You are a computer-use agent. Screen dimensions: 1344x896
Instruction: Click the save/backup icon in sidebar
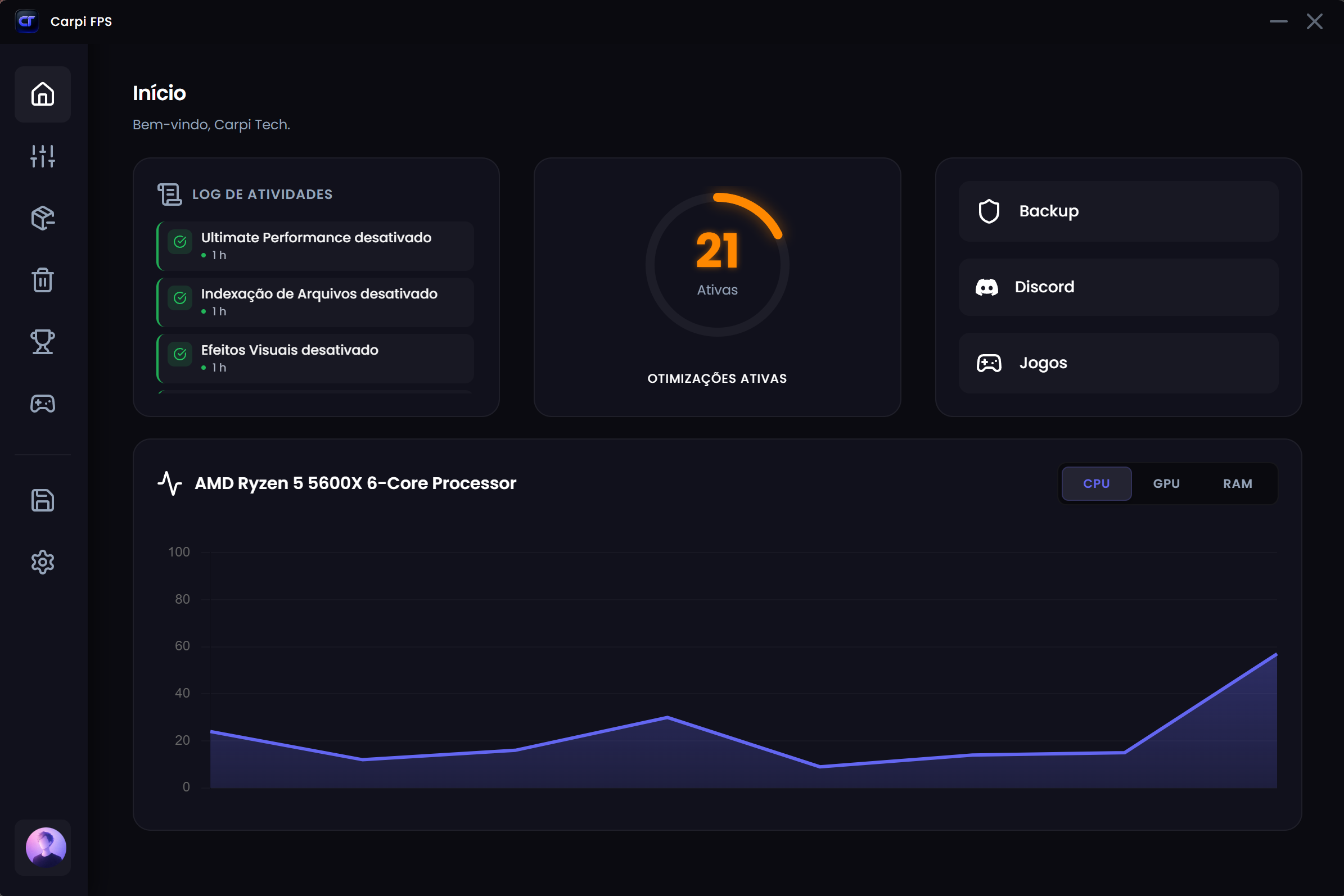(42, 500)
